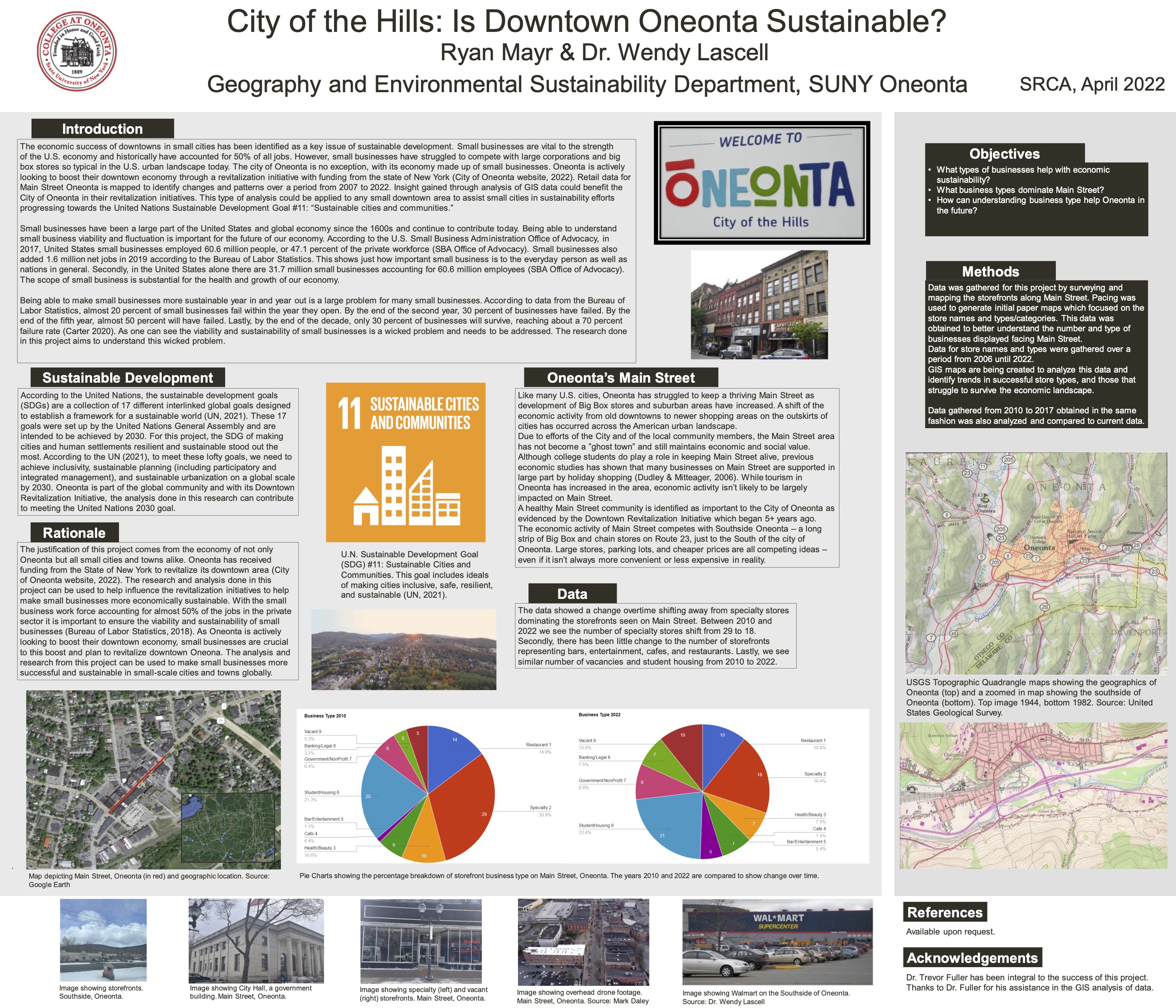Open the overhead drone footage photo
The height and width of the screenshot is (1008, 1176).
pyautogui.click(x=583, y=942)
